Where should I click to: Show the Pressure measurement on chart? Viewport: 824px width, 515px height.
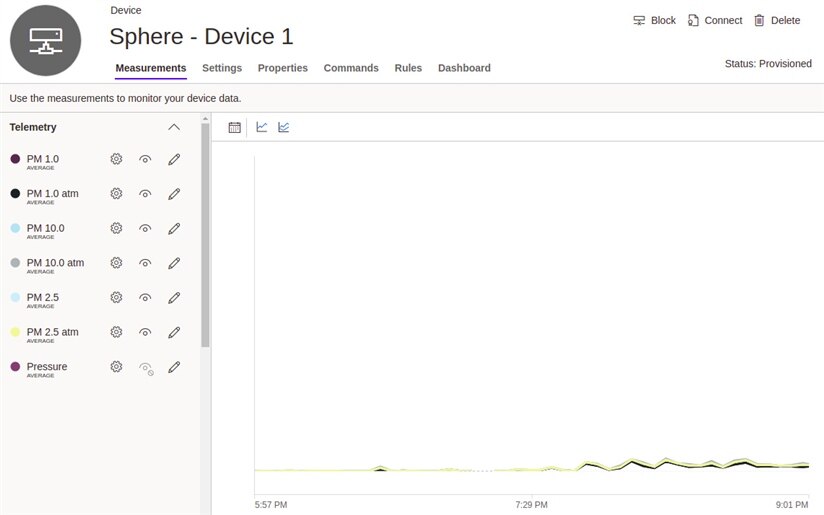(146, 368)
